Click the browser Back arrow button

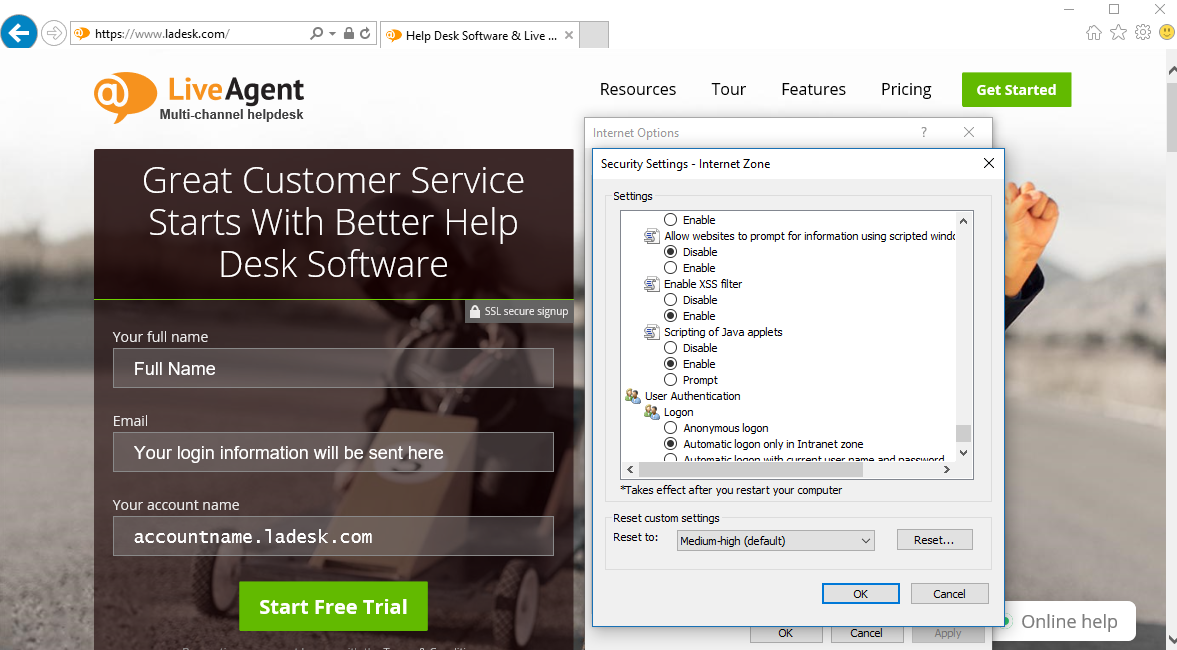pyautogui.click(x=19, y=33)
